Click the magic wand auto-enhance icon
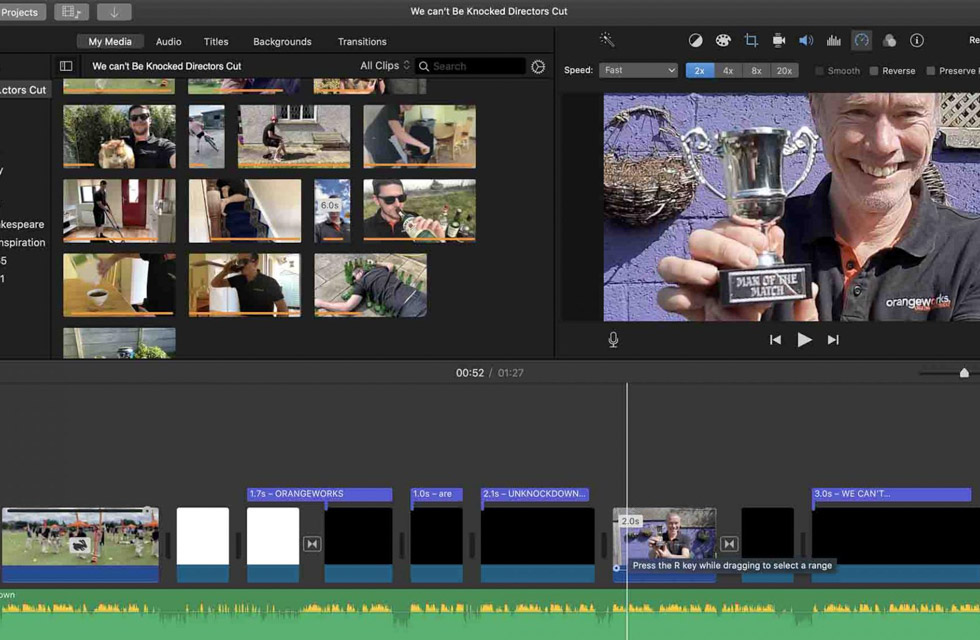The image size is (980, 640). point(606,40)
